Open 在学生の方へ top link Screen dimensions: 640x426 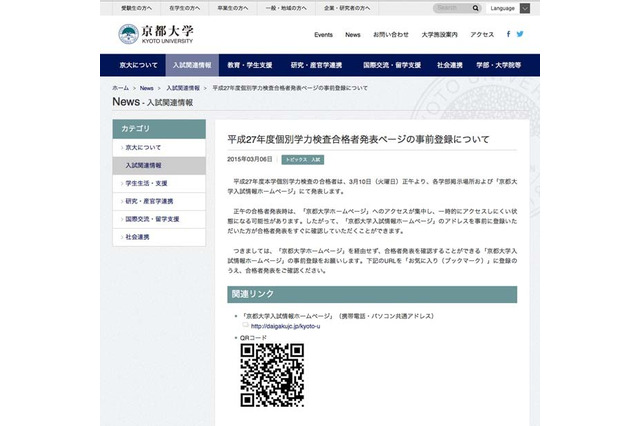[x=184, y=8]
